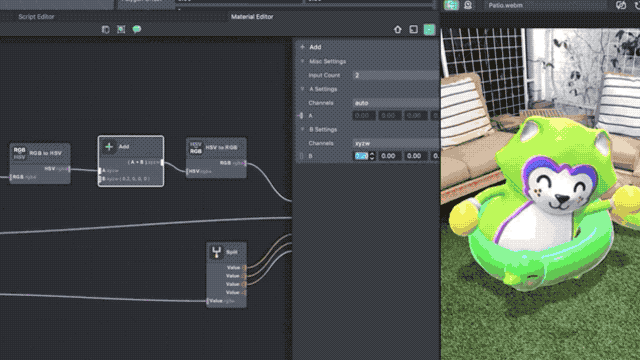The height and width of the screenshot is (360, 640).
Task: Click the frame-all icon in Material Editor toolbar
Action: tap(121, 29)
